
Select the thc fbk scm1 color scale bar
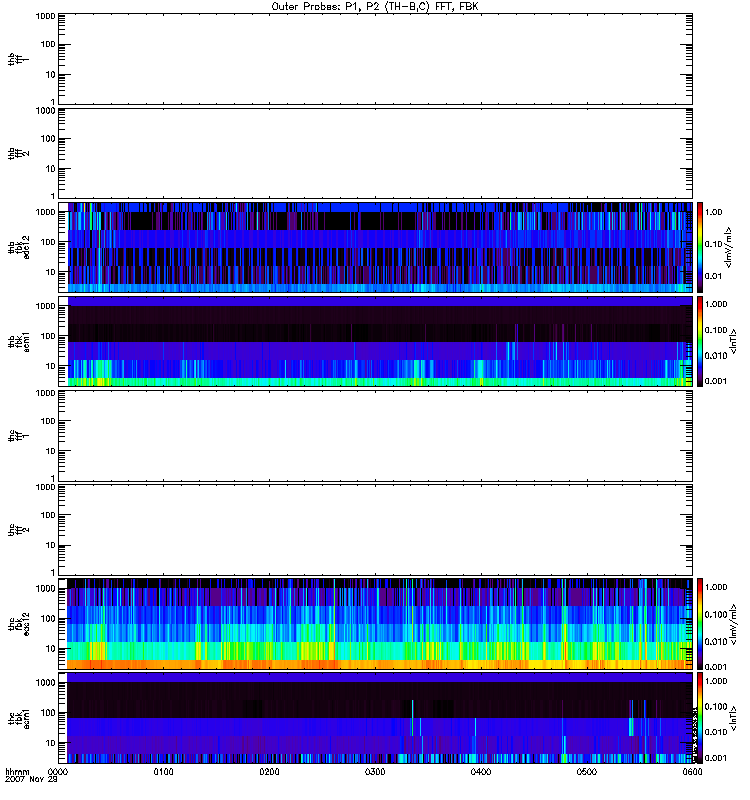(700, 718)
